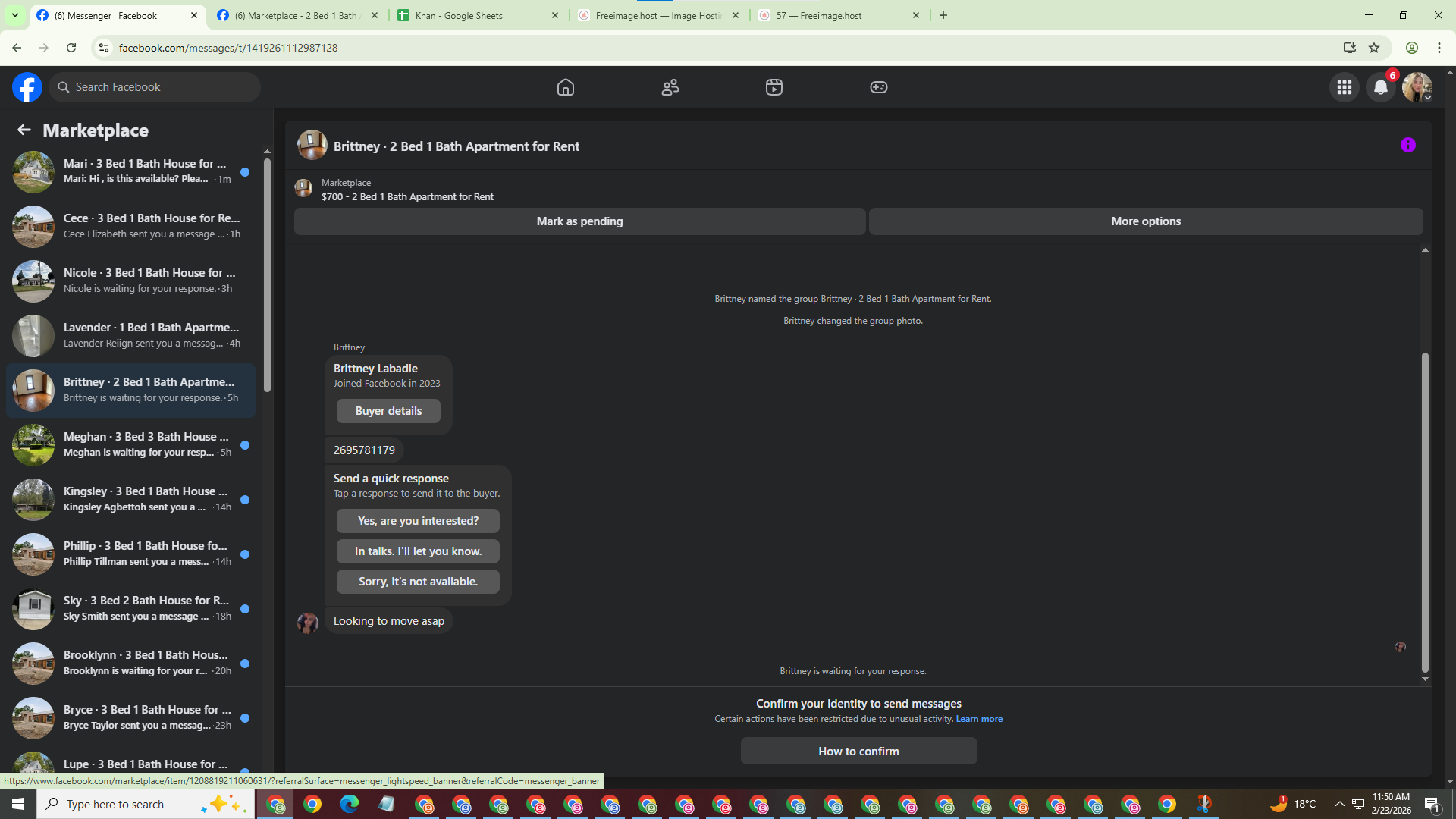The height and width of the screenshot is (819, 1456).
Task: Open the browser tab search dropdown
Action: (14, 15)
